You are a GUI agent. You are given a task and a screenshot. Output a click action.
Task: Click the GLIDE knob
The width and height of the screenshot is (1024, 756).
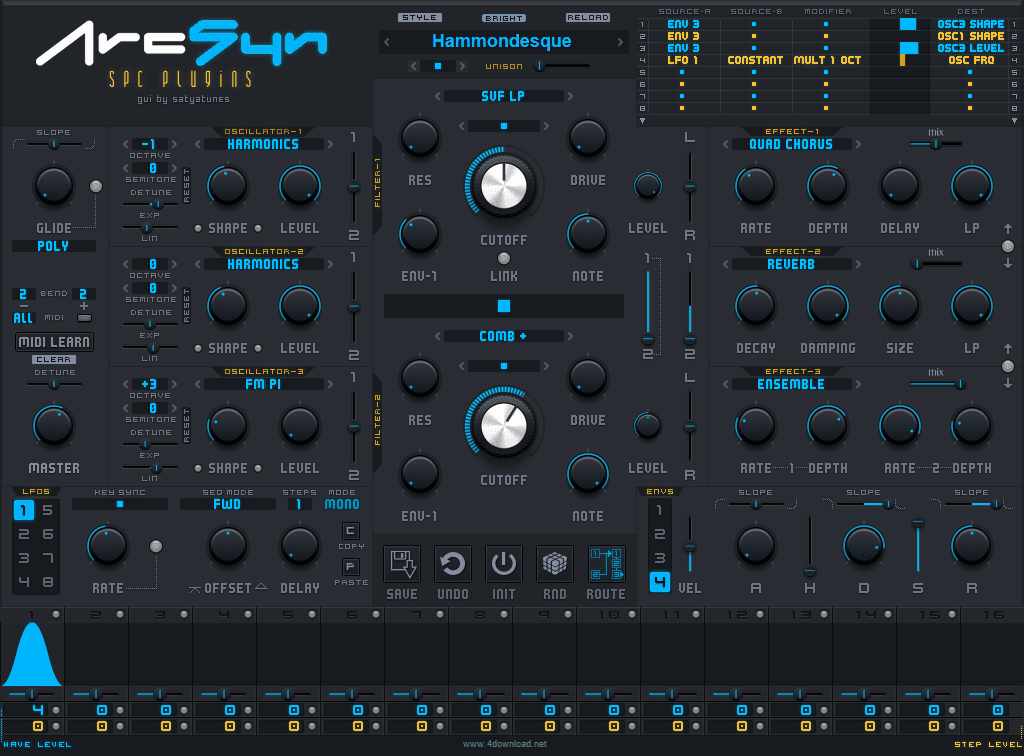coord(54,185)
